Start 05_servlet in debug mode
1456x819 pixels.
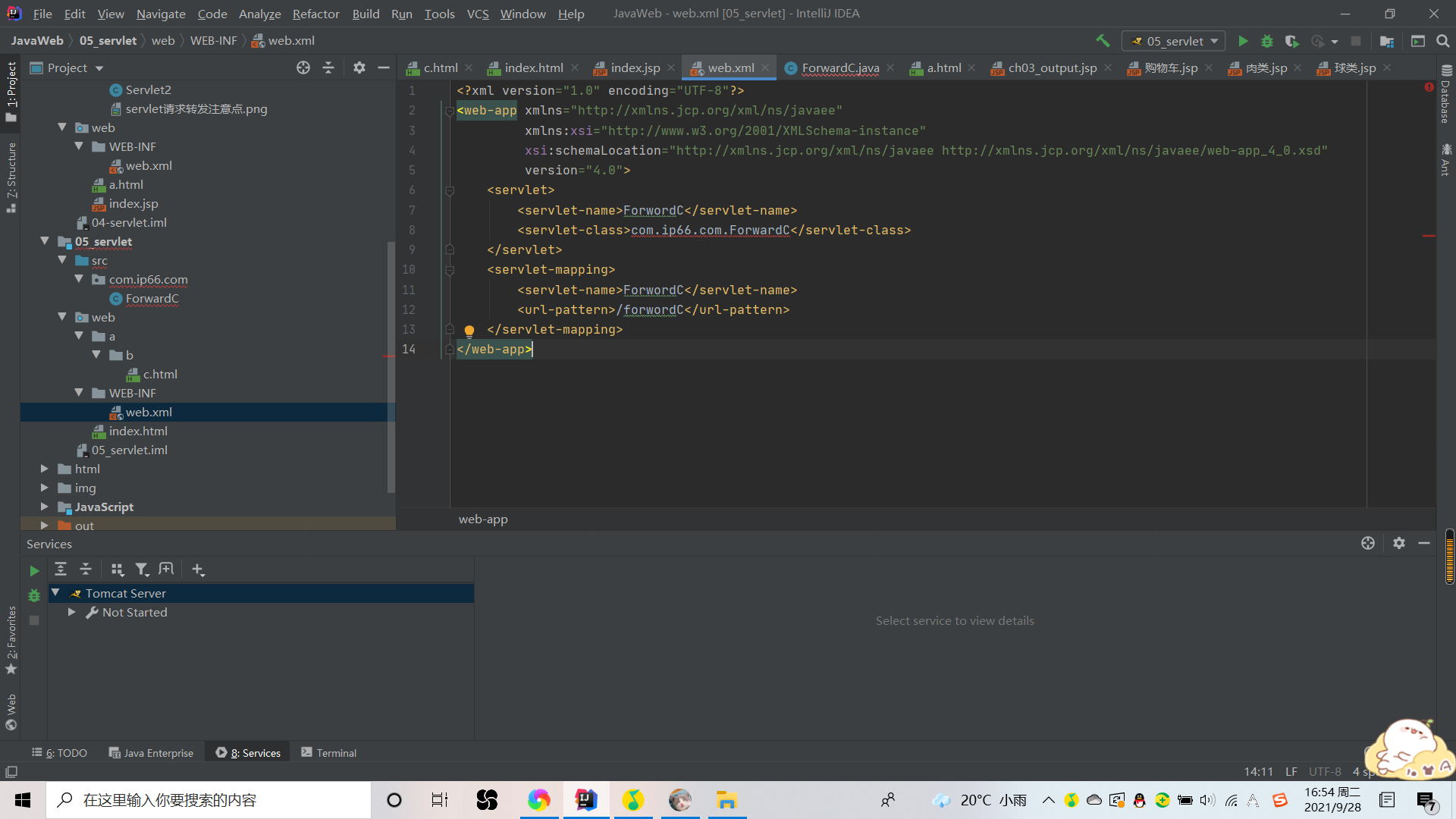1267,41
